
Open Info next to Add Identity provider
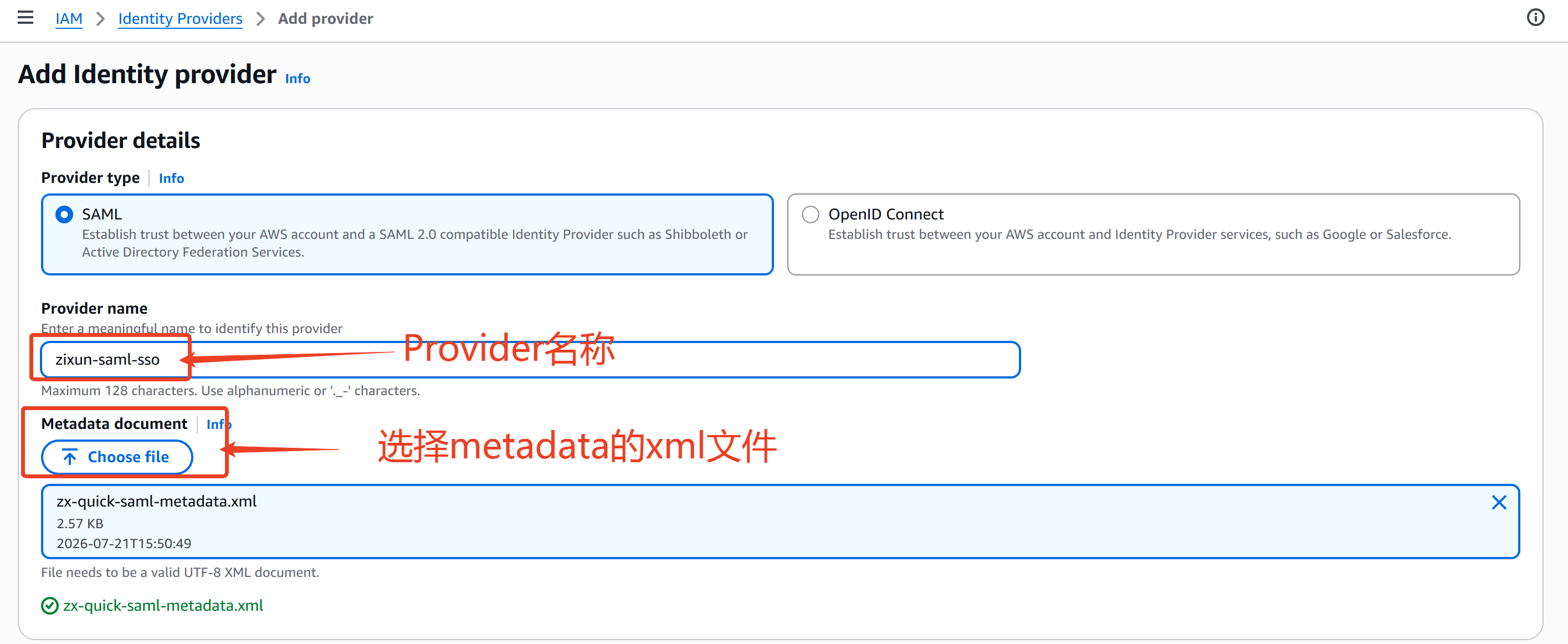click(x=298, y=79)
